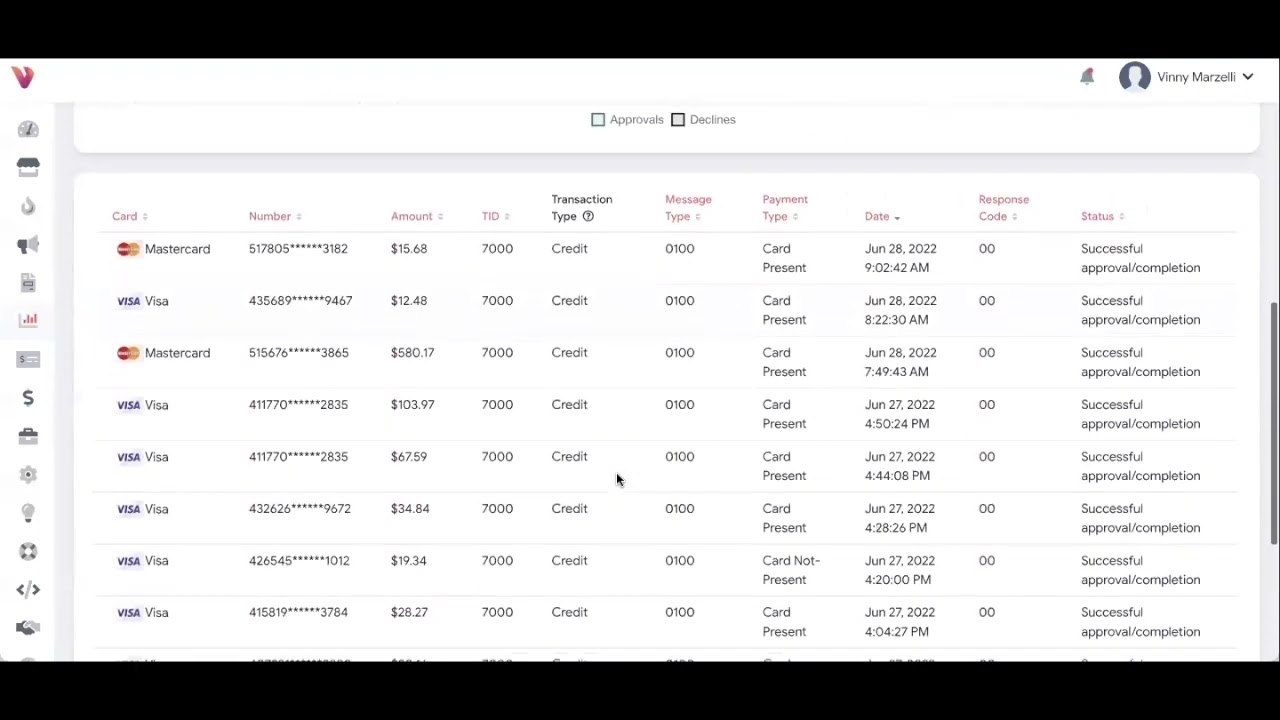Click the dollar sign icon in sidebar
This screenshot has width=1280, height=720.
click(28, 398)
